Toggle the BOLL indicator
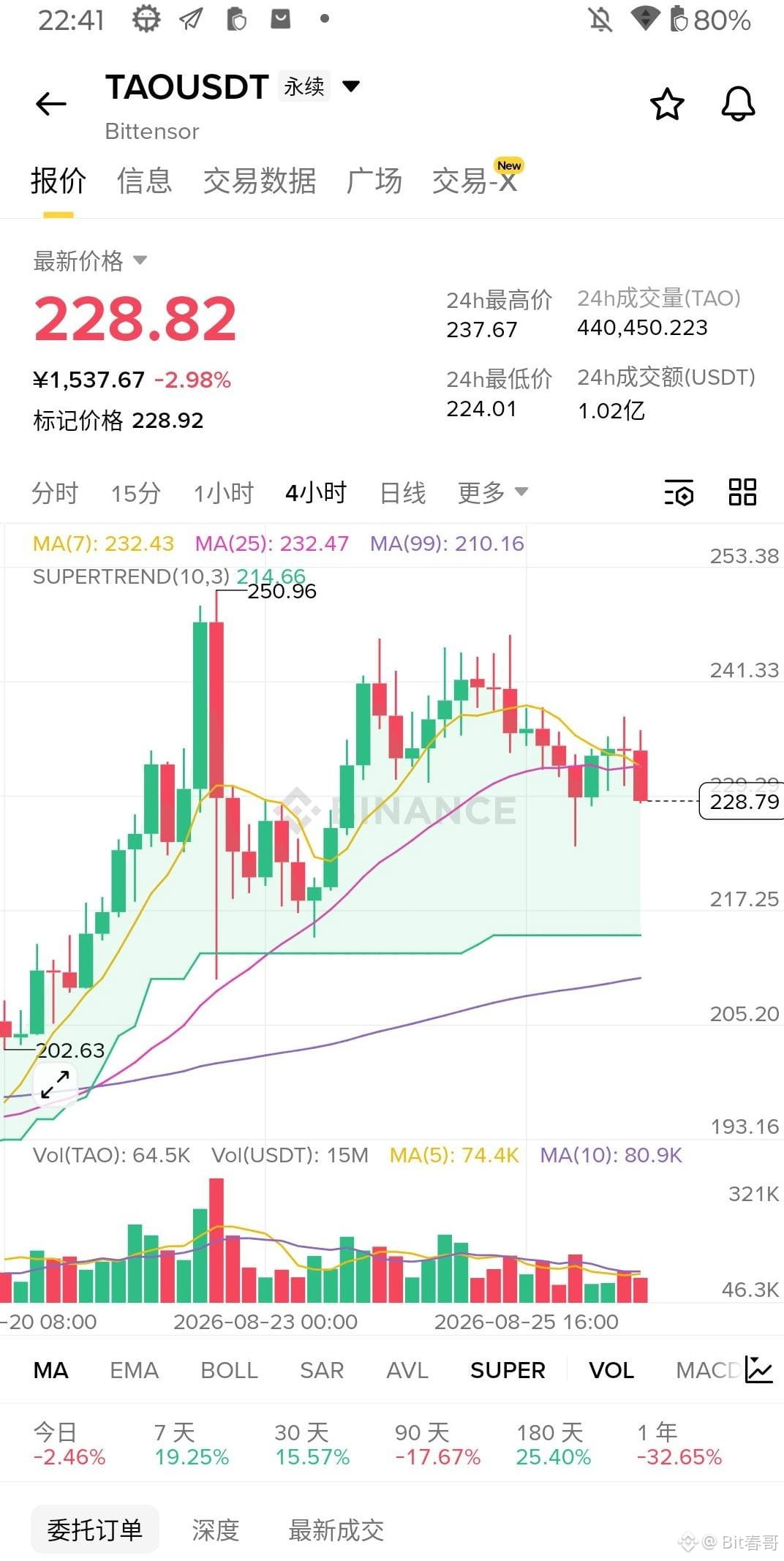 (229, 1370)
